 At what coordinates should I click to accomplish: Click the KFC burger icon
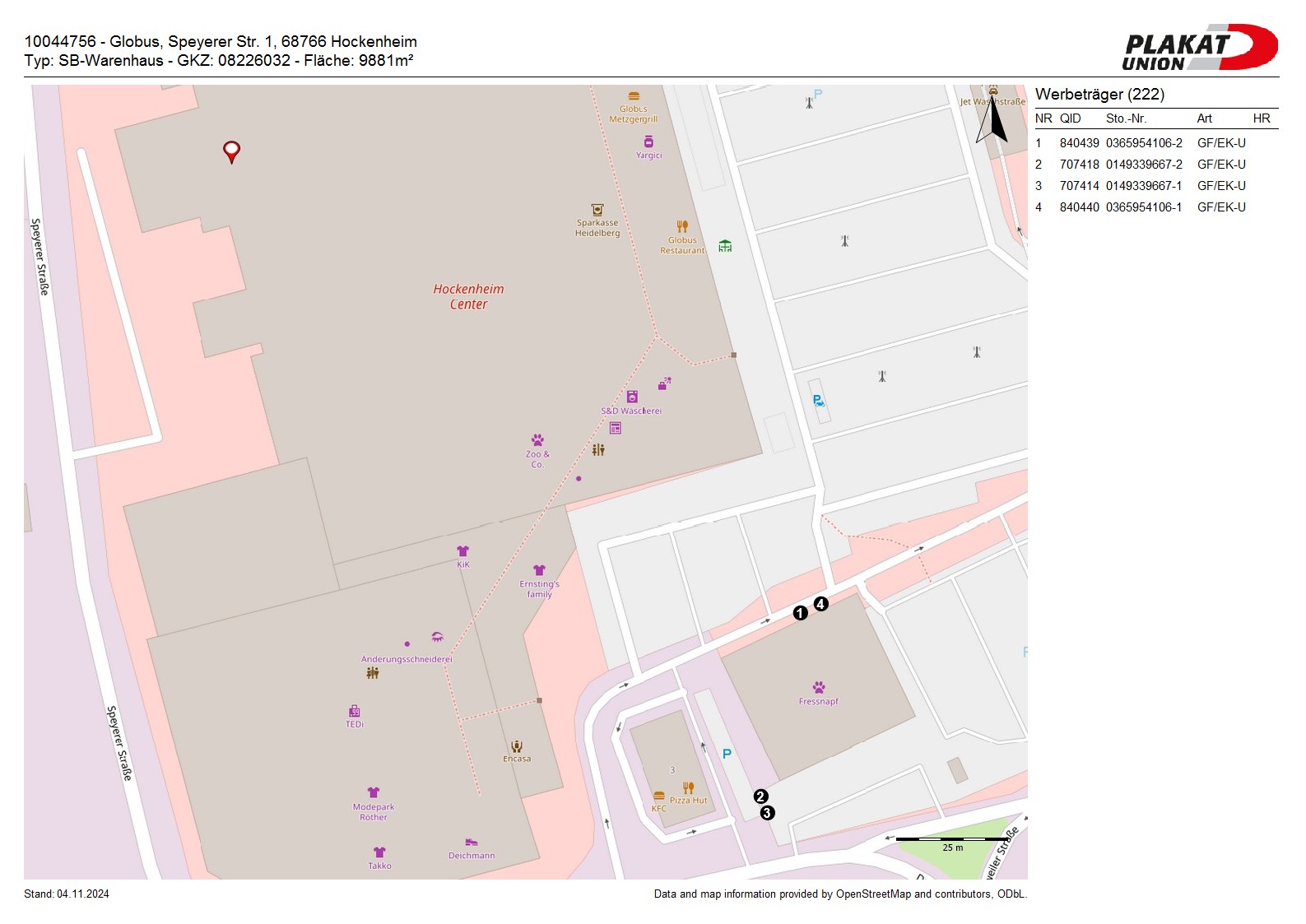(x=658, y=796)
